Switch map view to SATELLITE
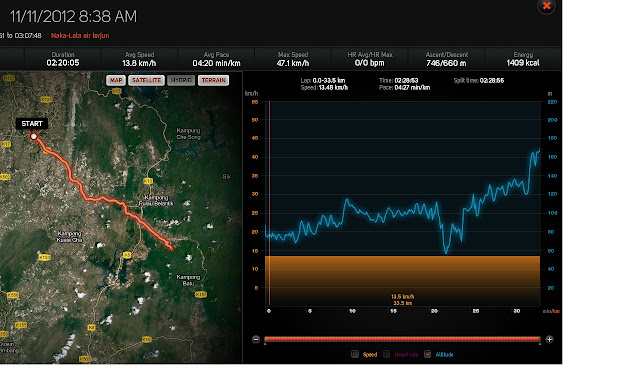 tap(147, 80)
